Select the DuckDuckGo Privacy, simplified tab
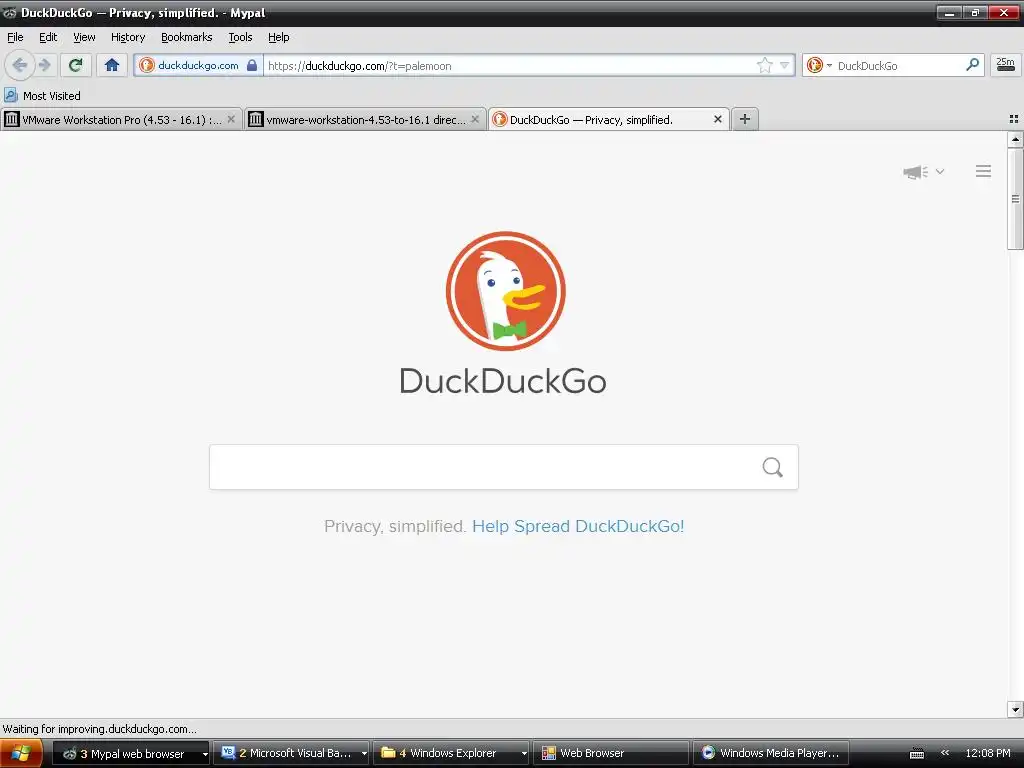The image size is (1024, 768). tap(608, 120)
